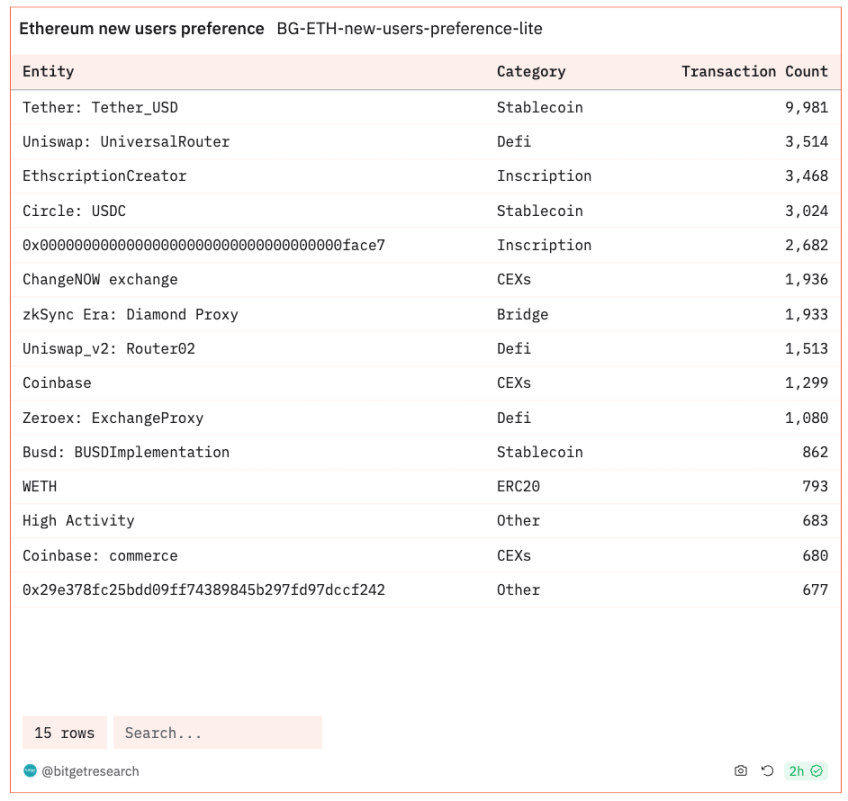The width and height of the screenshot is (848, 801).
Task: Select the address ending in face7
Action: tap(203, 245)
